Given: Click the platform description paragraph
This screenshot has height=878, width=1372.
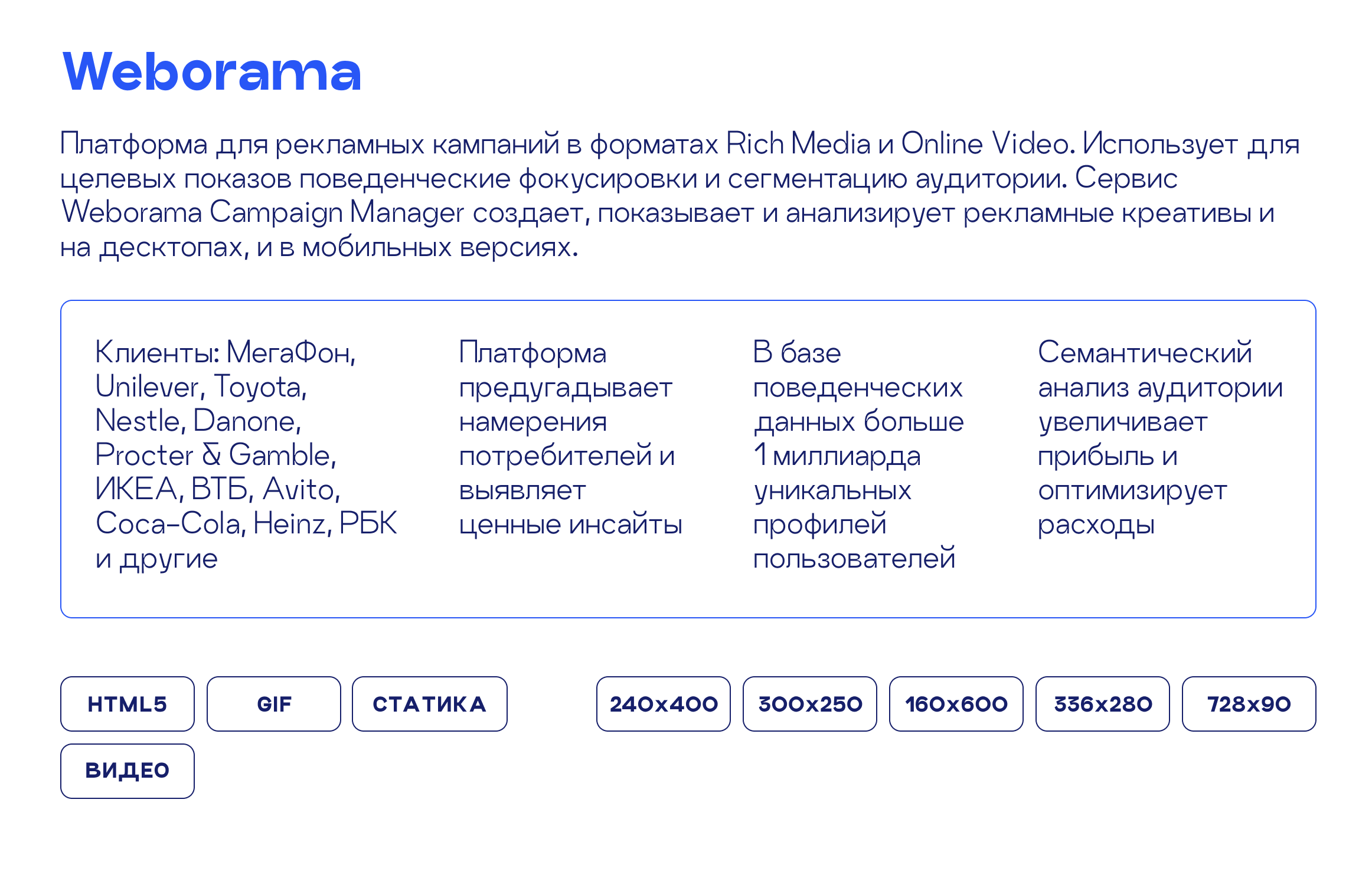Looking at the screenshot, I should point(679,195).
